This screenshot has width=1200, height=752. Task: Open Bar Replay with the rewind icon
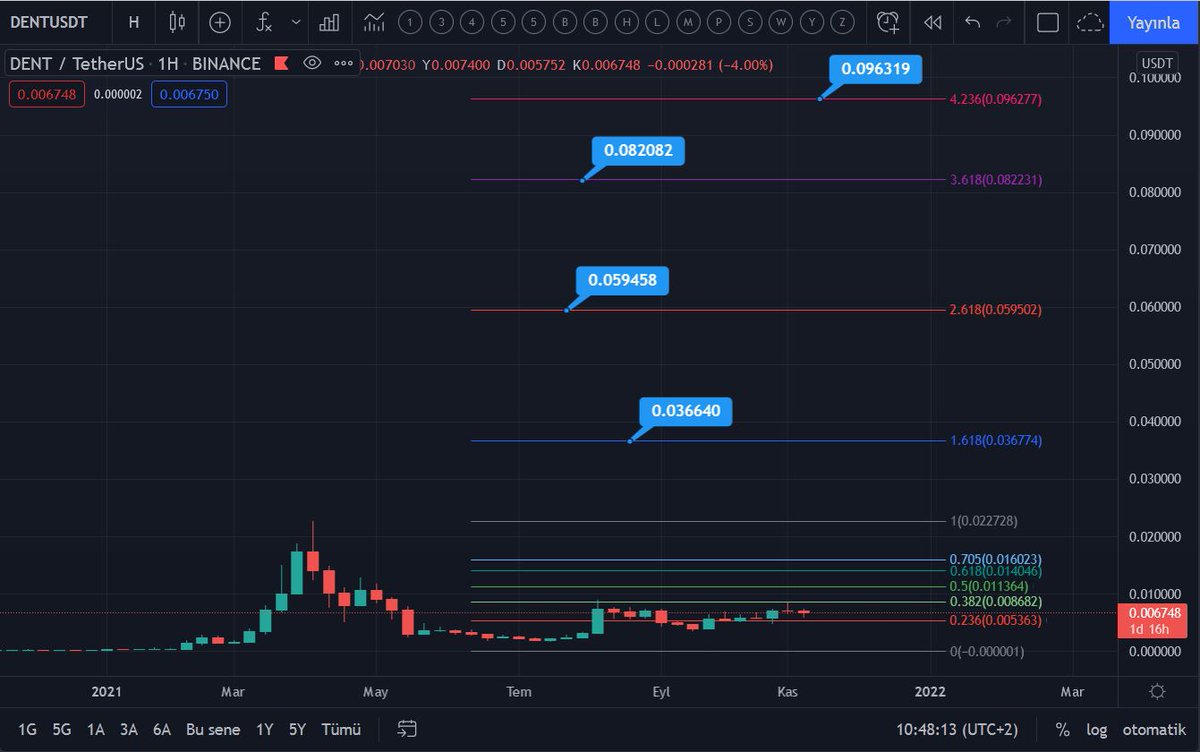click(x=932, y=22)
